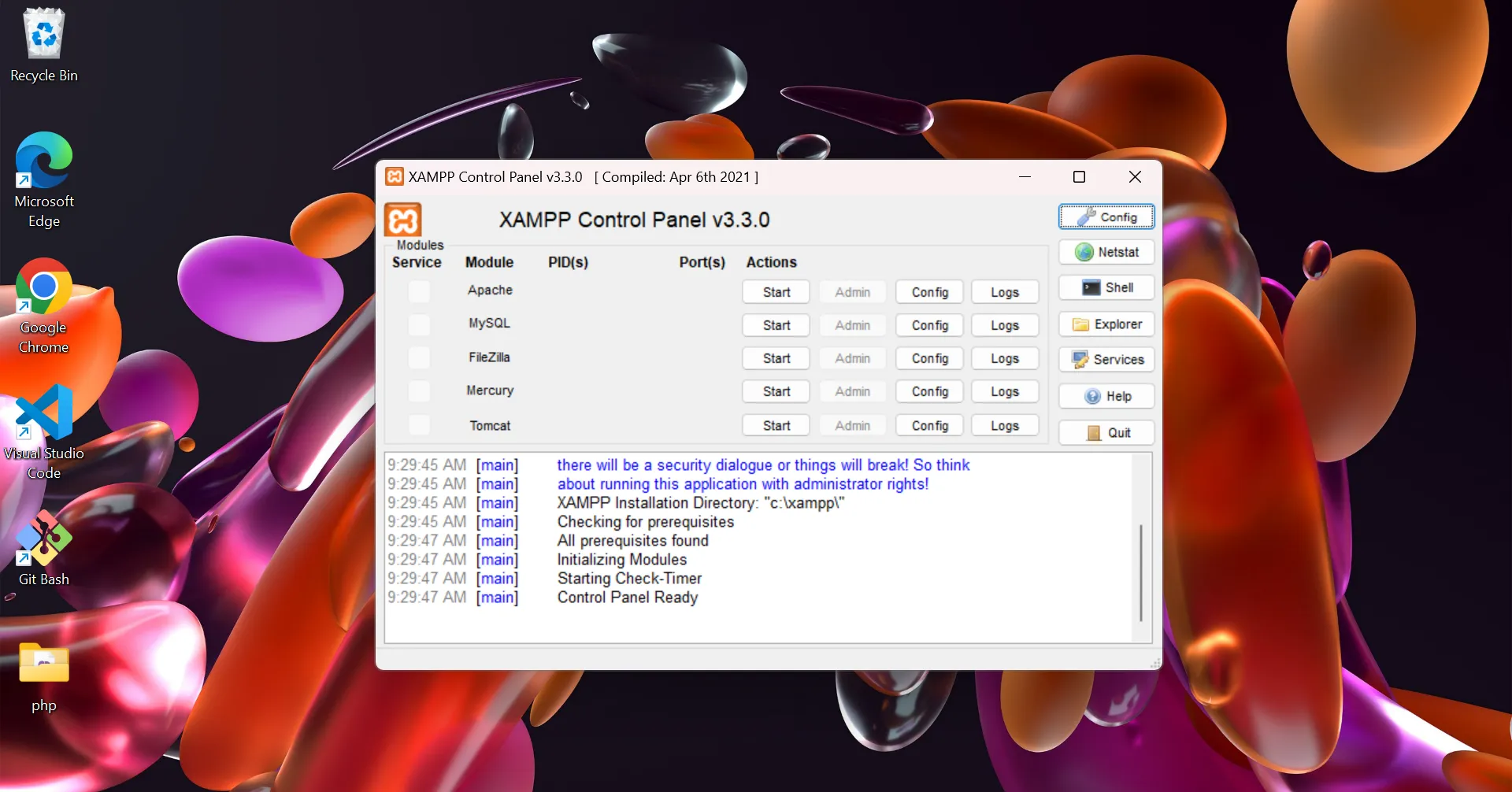Toggle Tomcat service install checkbox
1512x792 pixels.
pos(419,425)
